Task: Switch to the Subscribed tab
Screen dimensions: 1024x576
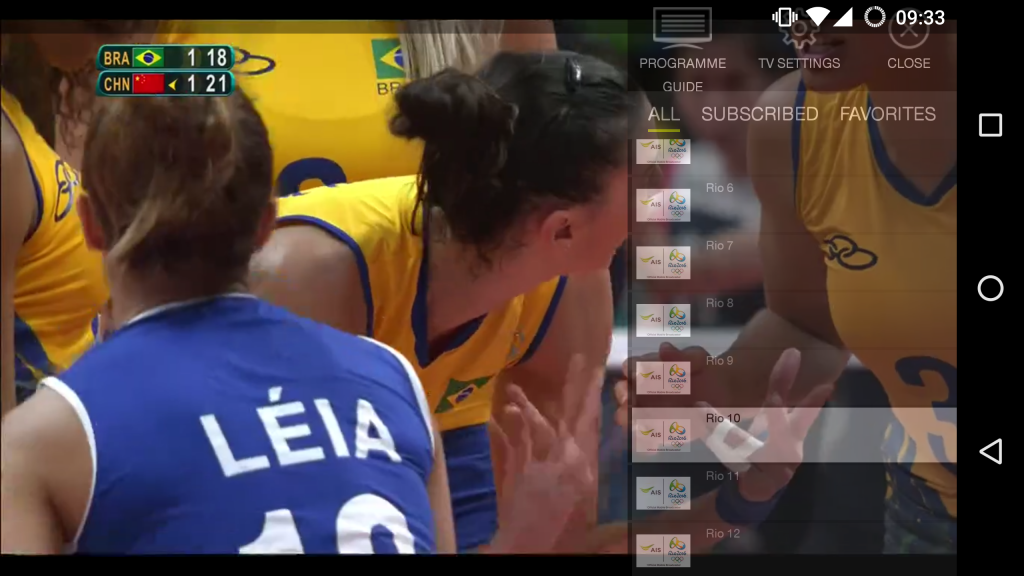Action: tap(759, 114)
